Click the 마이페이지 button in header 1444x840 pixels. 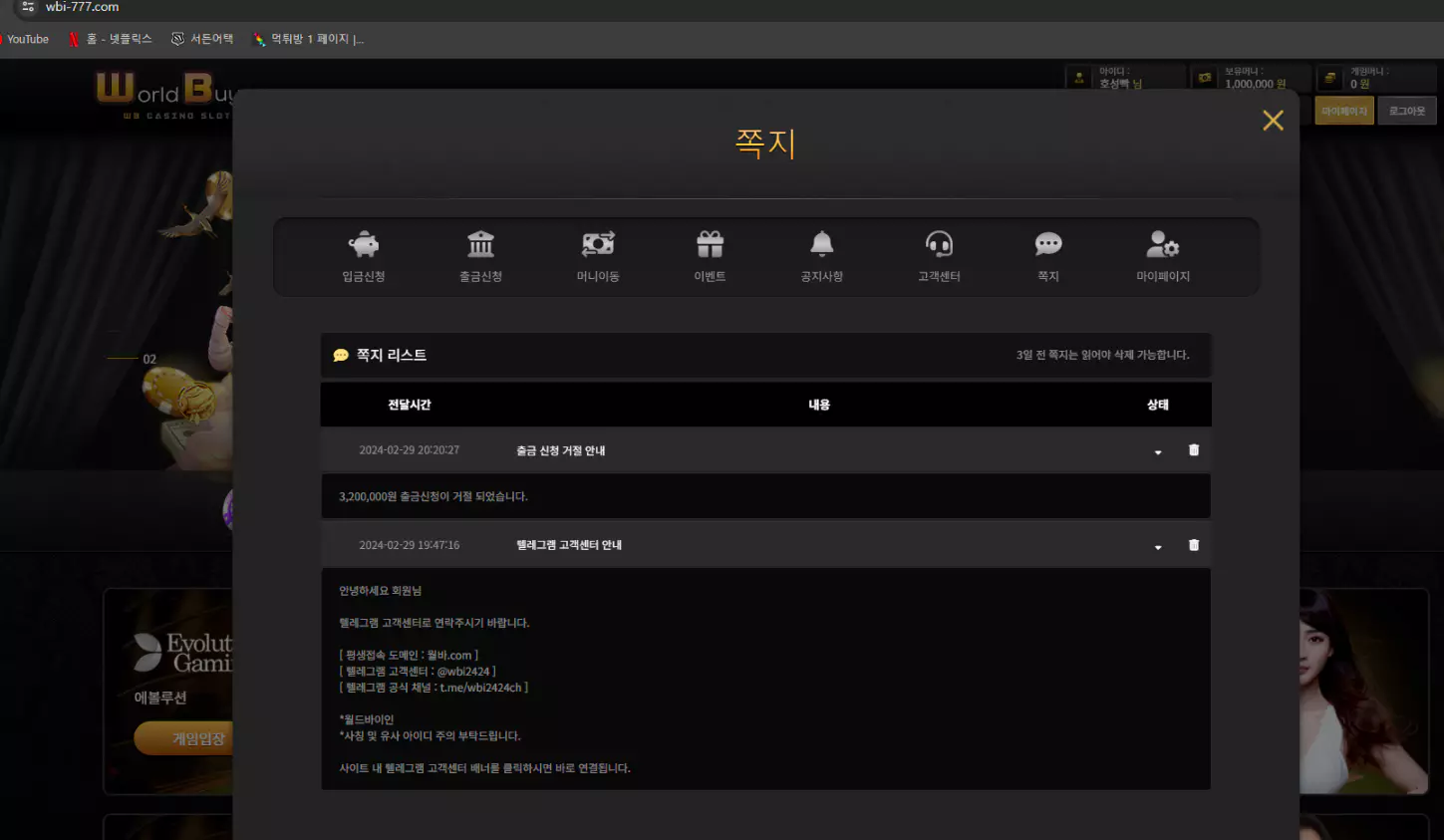(1344, 111)
